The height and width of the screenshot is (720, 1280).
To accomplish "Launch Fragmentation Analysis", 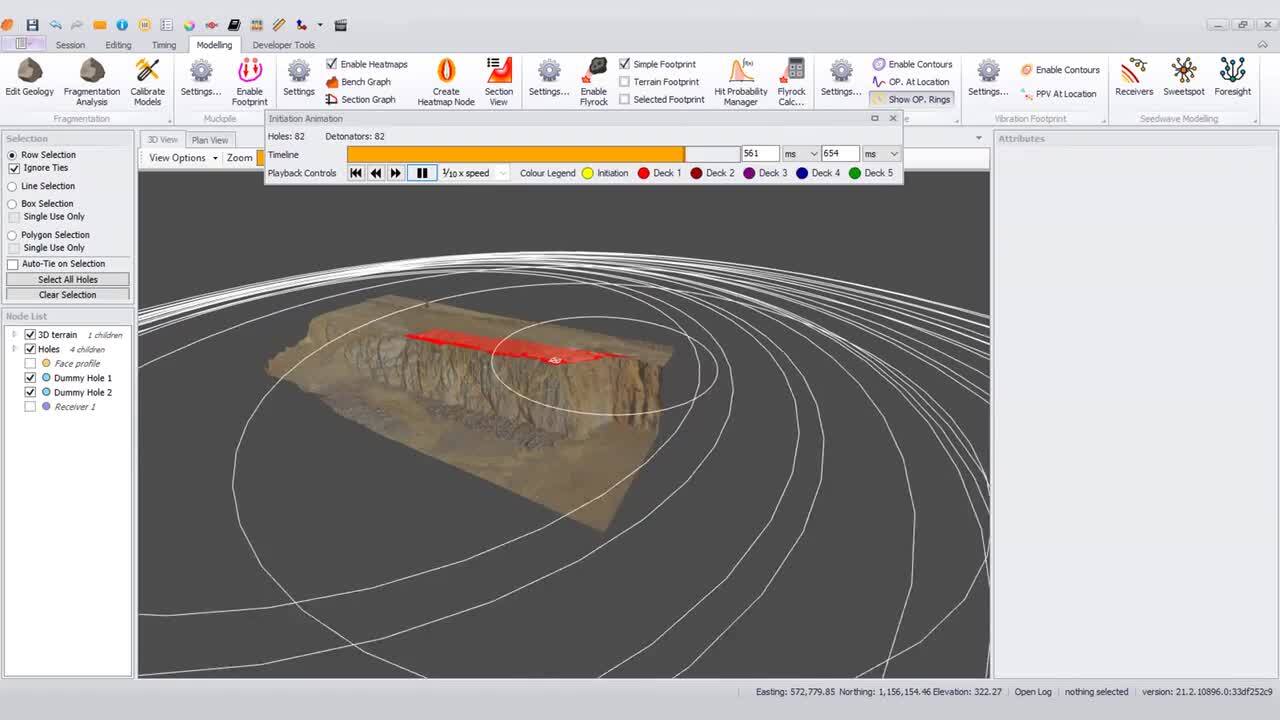I will (92, 81).
